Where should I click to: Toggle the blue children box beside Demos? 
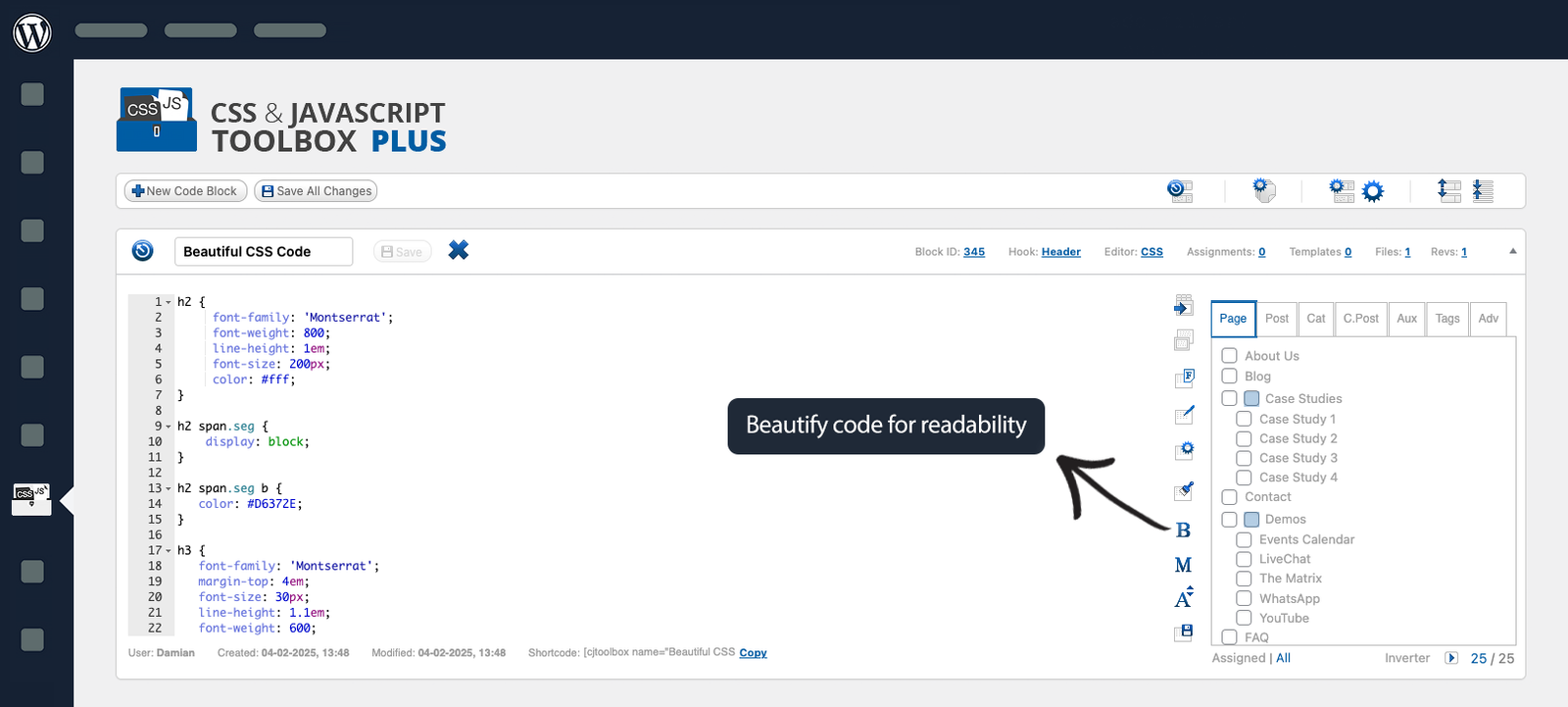[x=1251, y=519]
